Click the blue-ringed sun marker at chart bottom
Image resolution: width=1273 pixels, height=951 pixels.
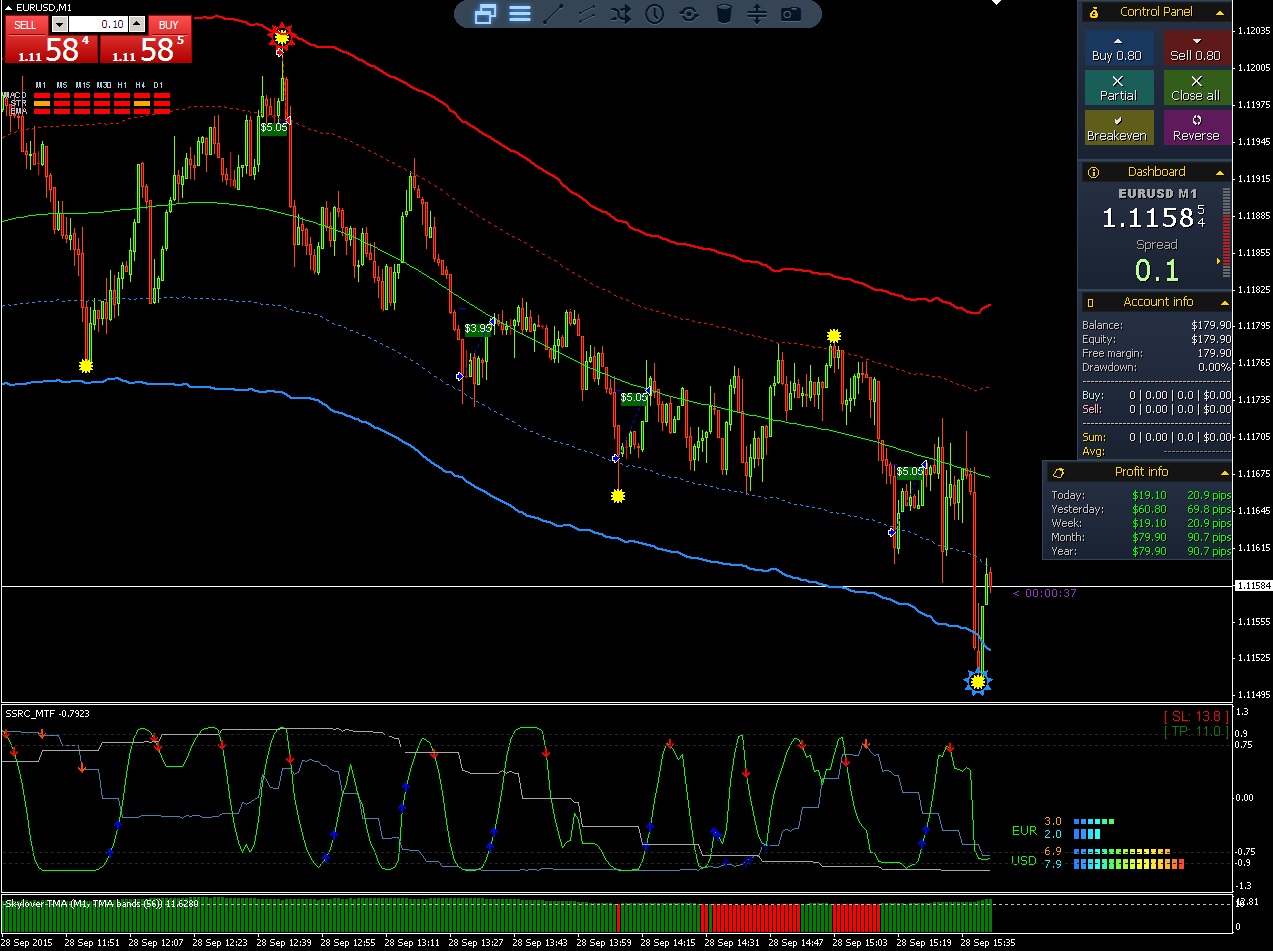pyautogui.click(x=978, y=682)
